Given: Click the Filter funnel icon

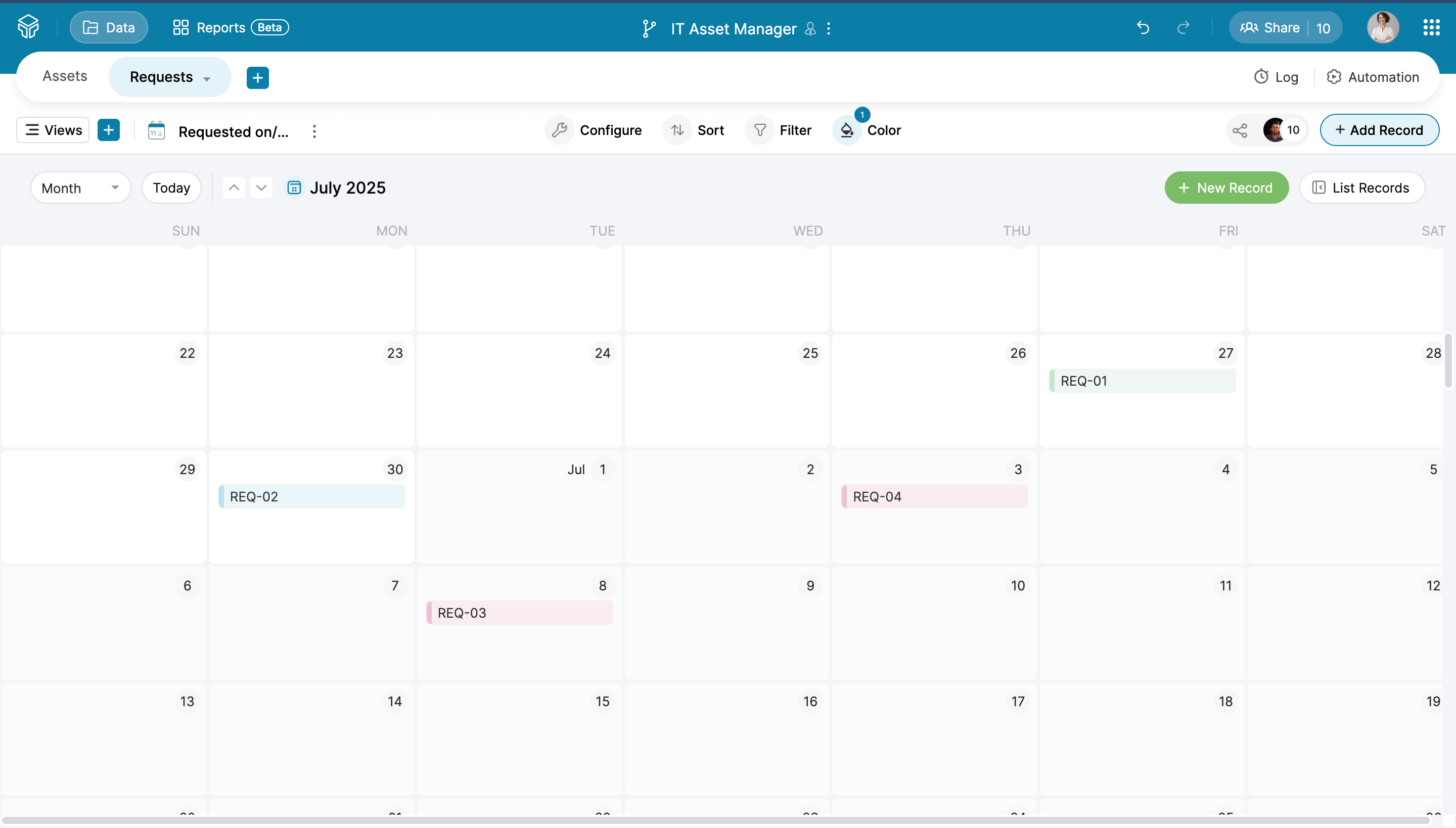Looking at the screenshot, I should click(760, 130).
